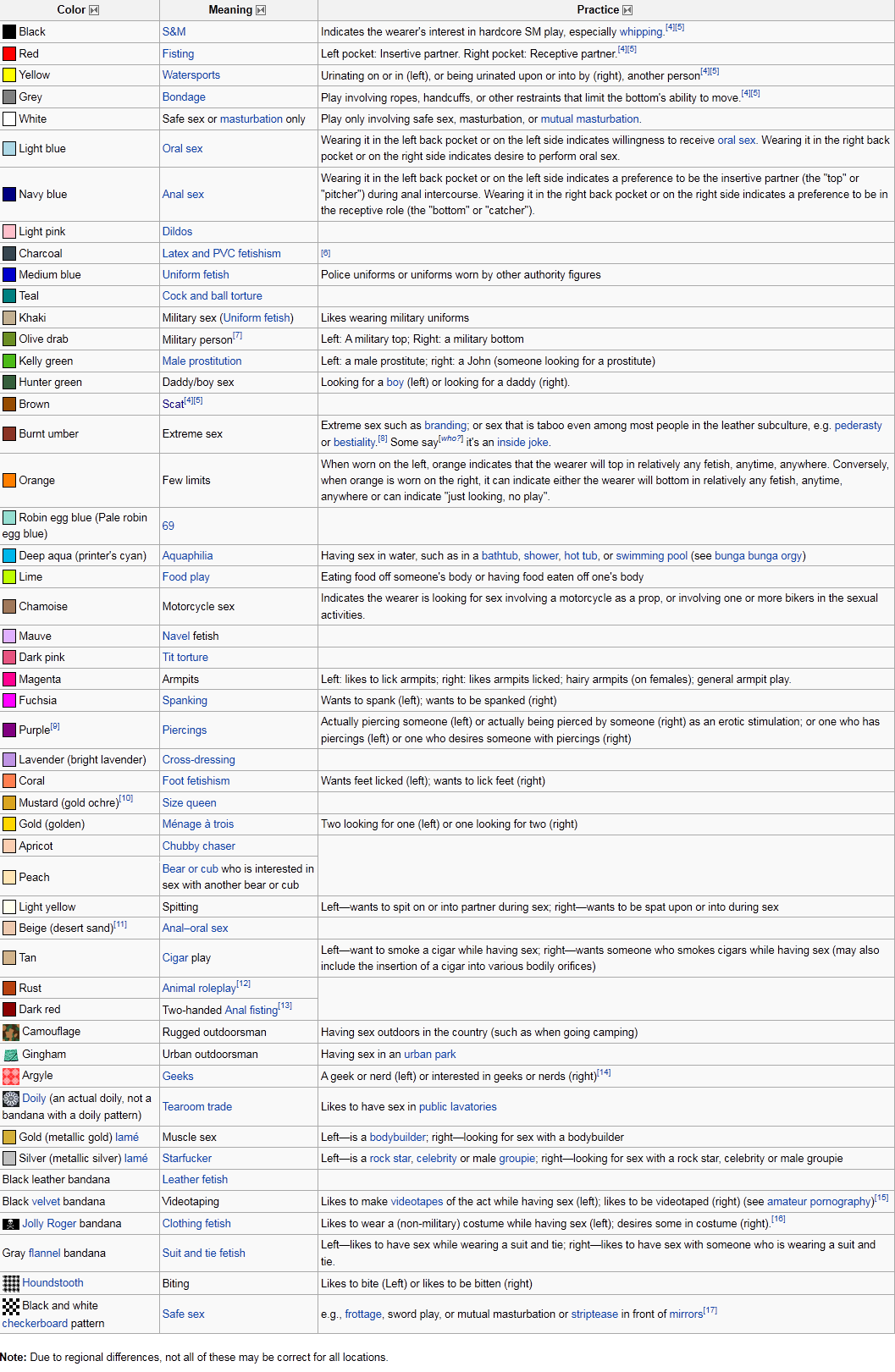This screenshot has height=1372, width=895.
Task: Click the Argyle pattern icon
Action: (x=10, y=1076)
